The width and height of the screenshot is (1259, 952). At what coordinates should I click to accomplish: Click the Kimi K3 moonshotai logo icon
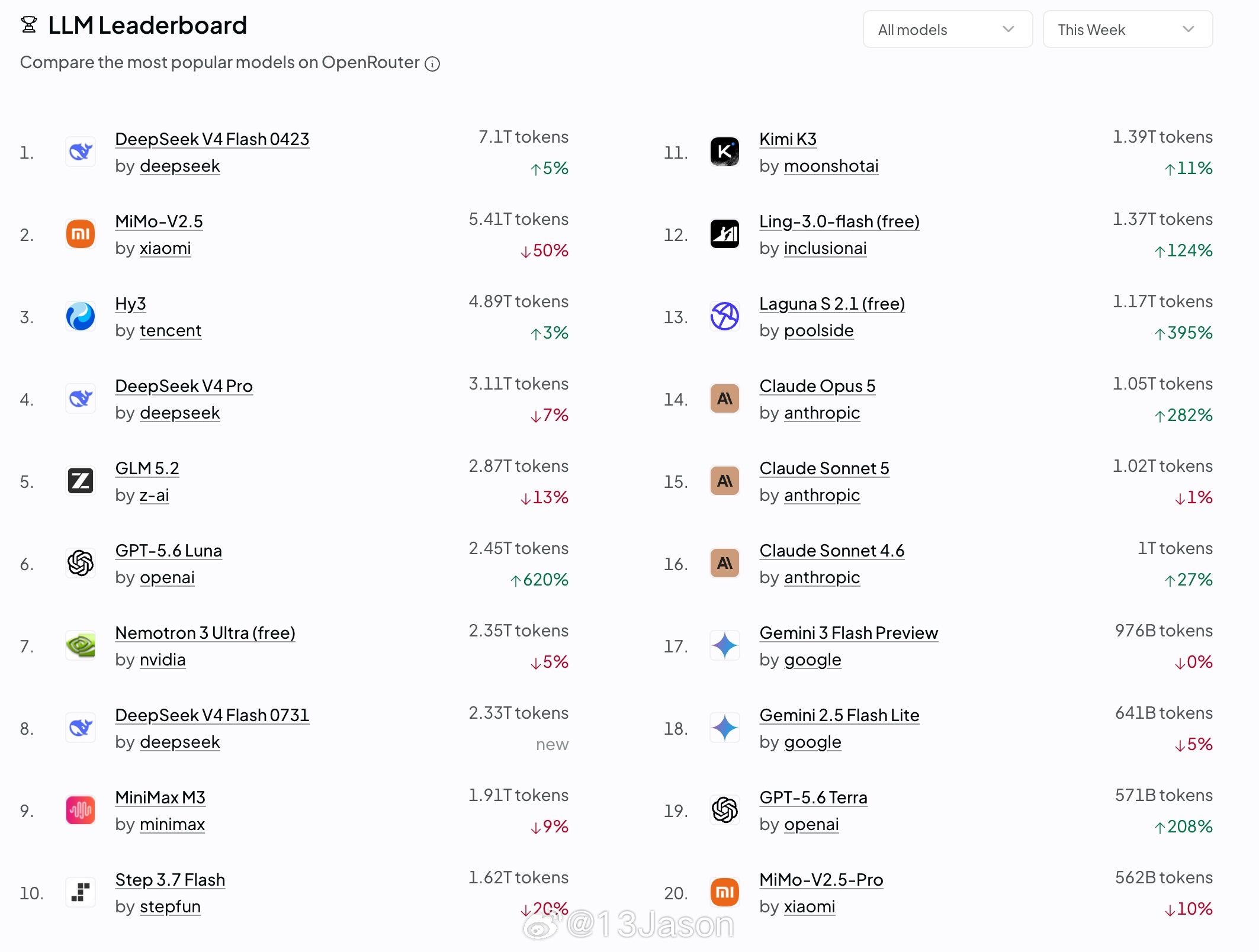click(x=724, y=152)
